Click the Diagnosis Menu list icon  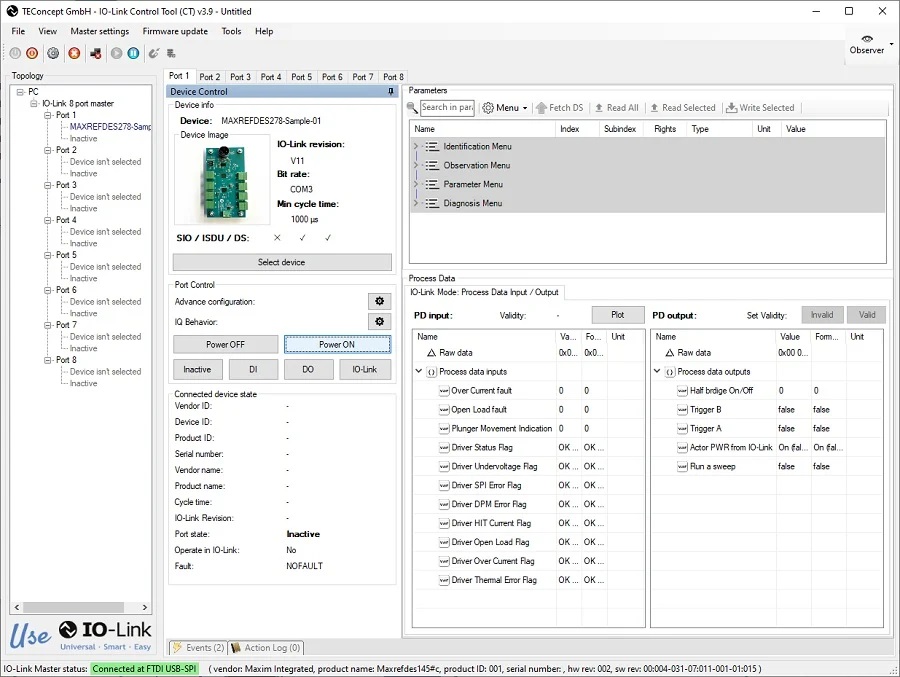coord(432,203)
